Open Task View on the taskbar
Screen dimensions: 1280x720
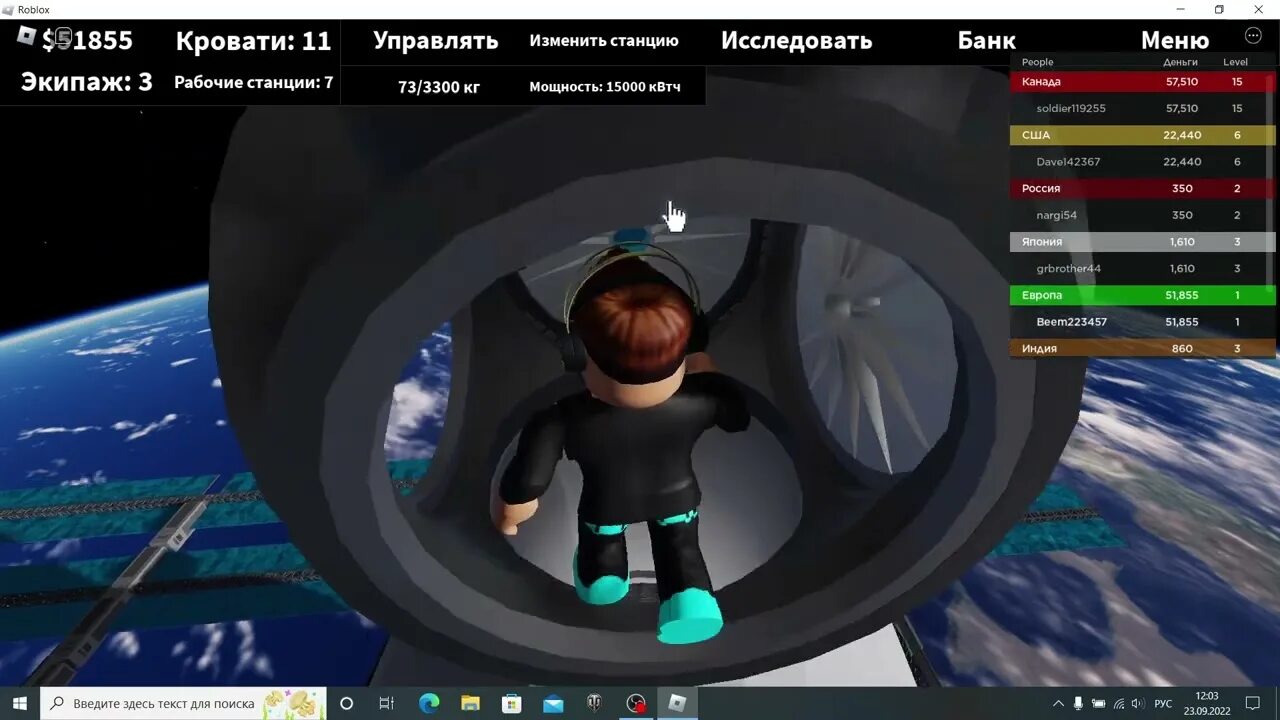(x=387, y=703)
